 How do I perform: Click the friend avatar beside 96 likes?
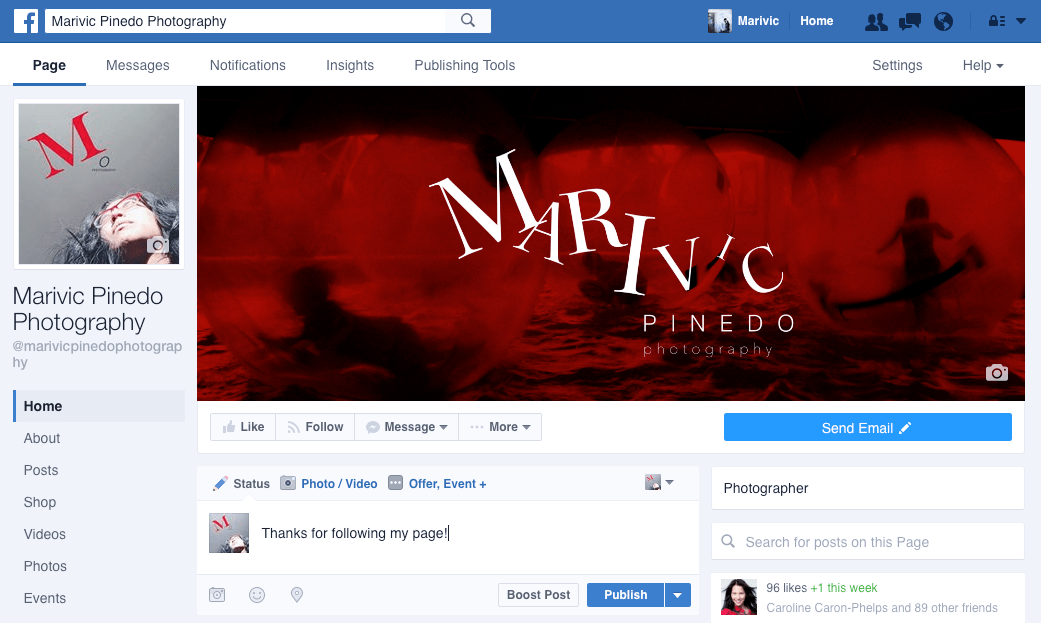739,596
